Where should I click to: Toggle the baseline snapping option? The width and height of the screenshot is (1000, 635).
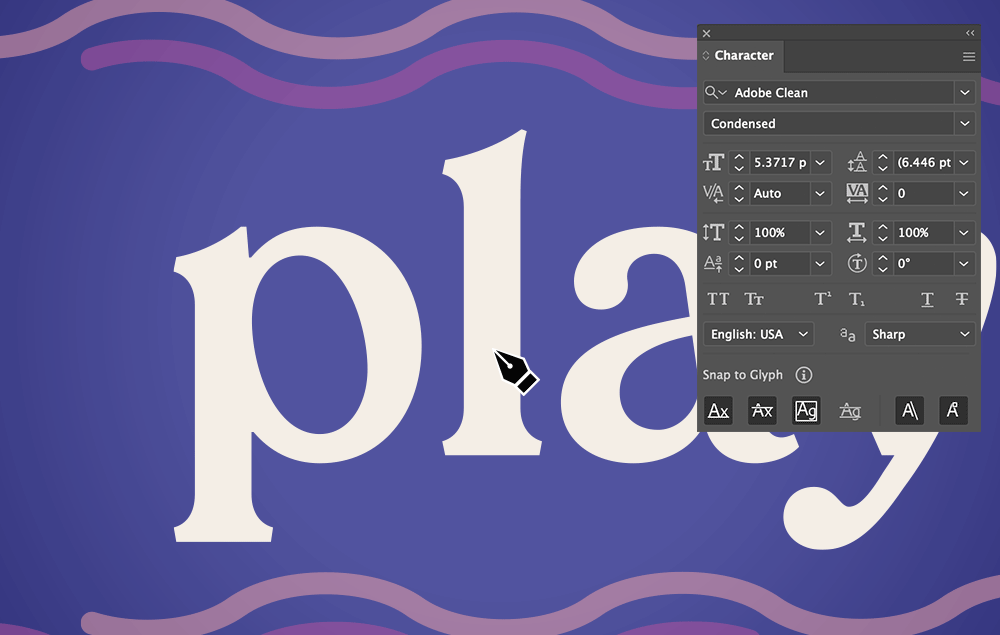[x=718, y=410]
